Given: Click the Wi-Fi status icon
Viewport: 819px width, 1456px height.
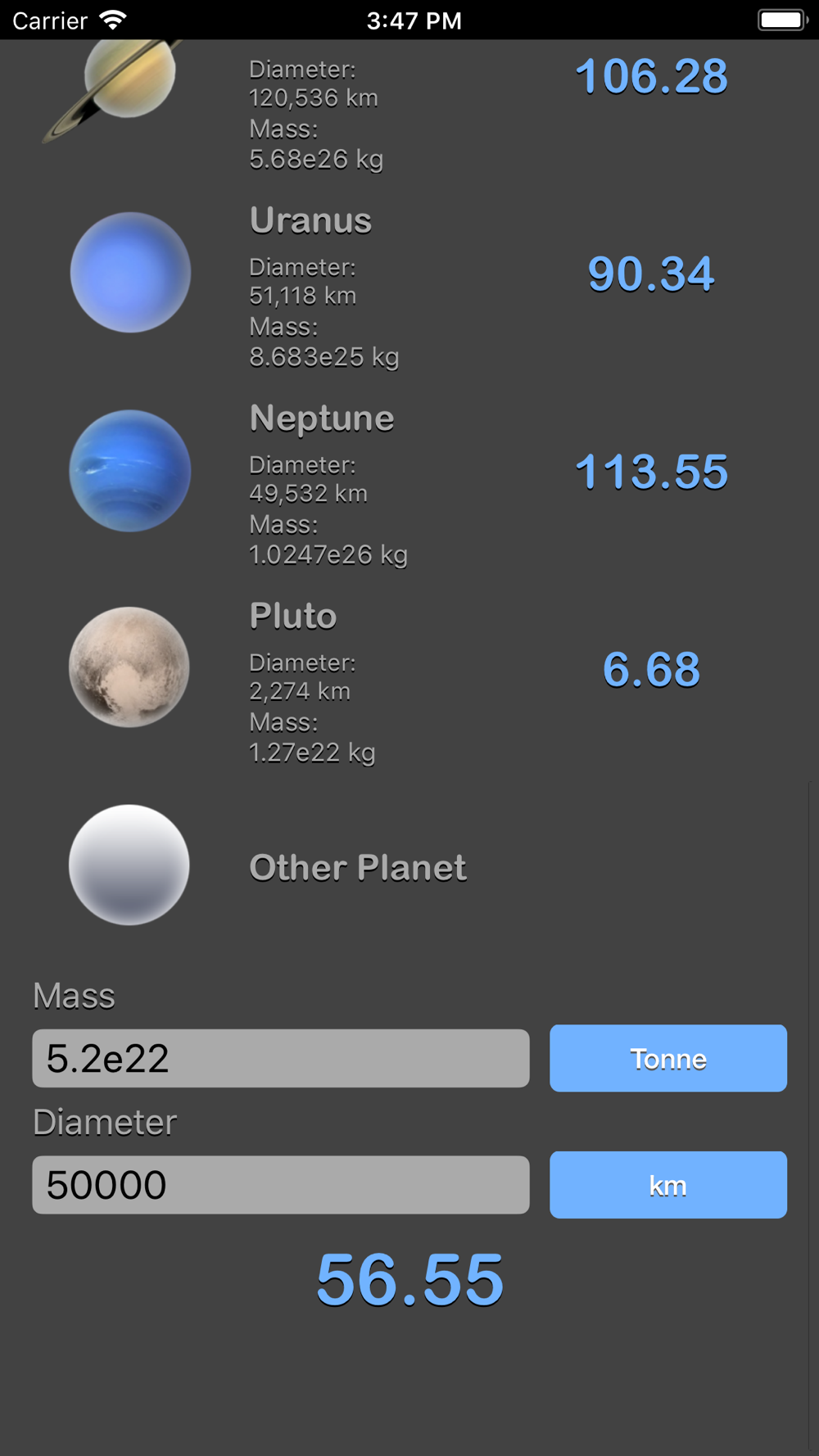Looking at the screenshot, I should (113, 20).
